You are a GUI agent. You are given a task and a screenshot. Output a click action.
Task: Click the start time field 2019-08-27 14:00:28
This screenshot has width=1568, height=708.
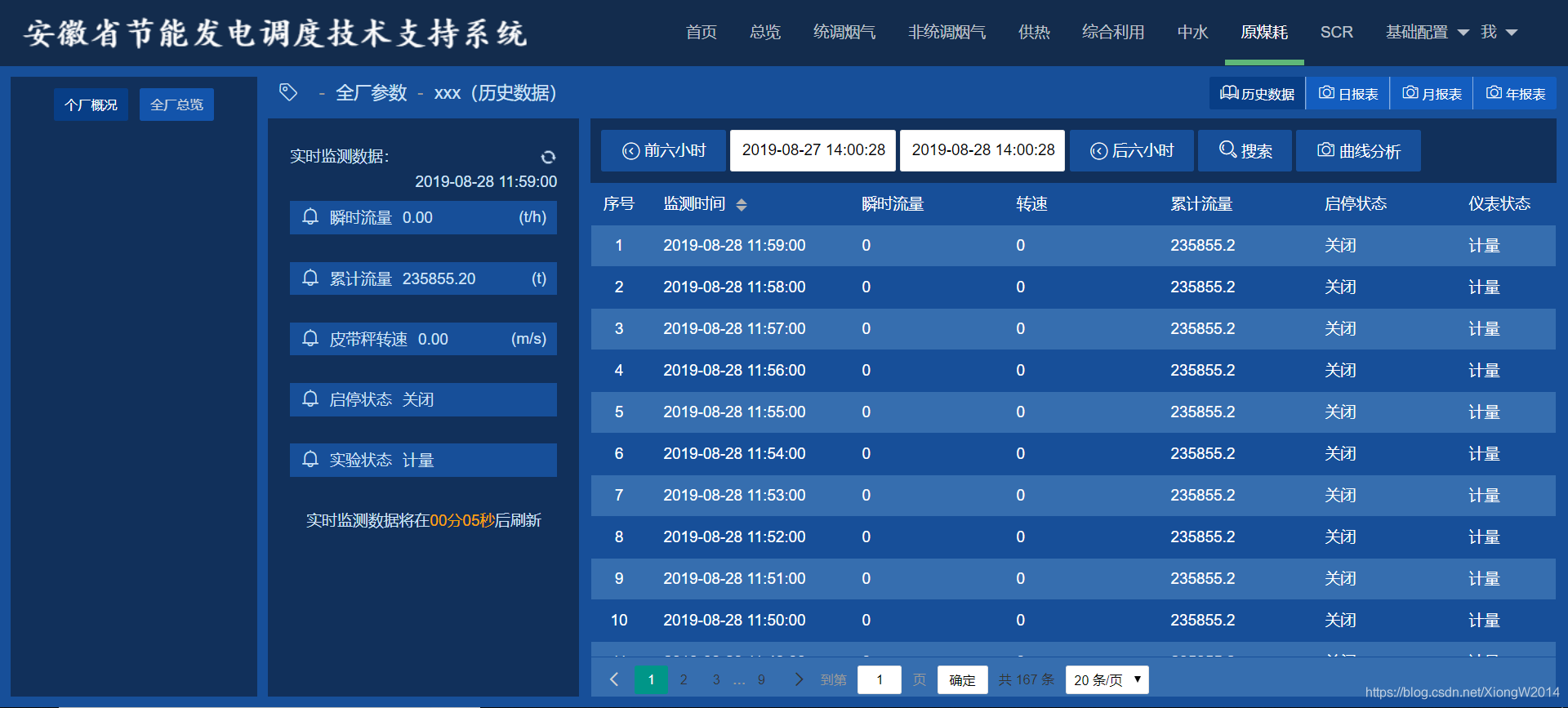[x=813, y=150]
